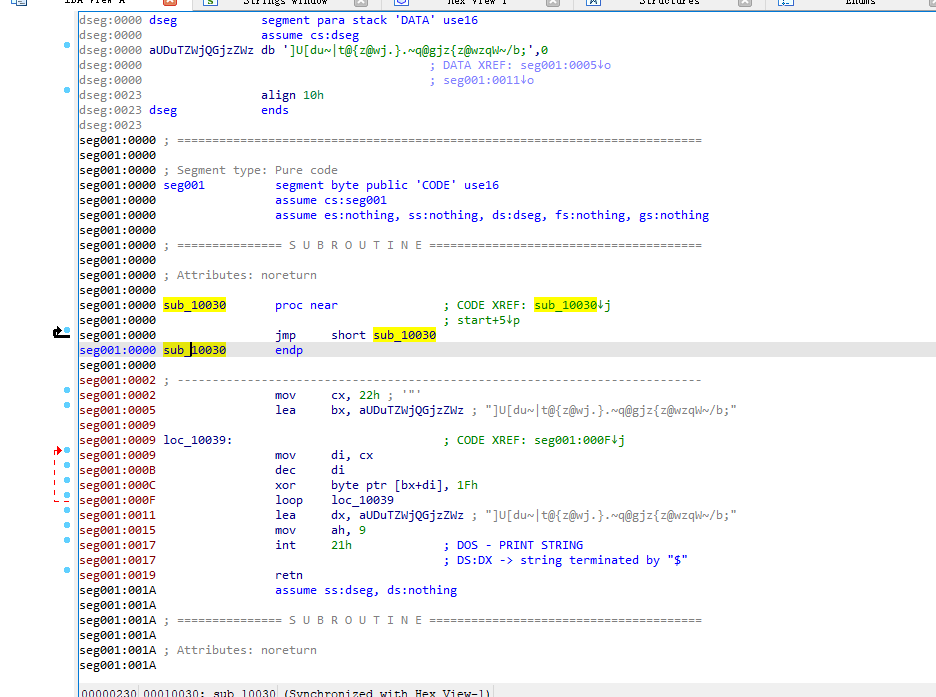
Task: Select the 21h operand of int instruction
Action: point(341,545)
